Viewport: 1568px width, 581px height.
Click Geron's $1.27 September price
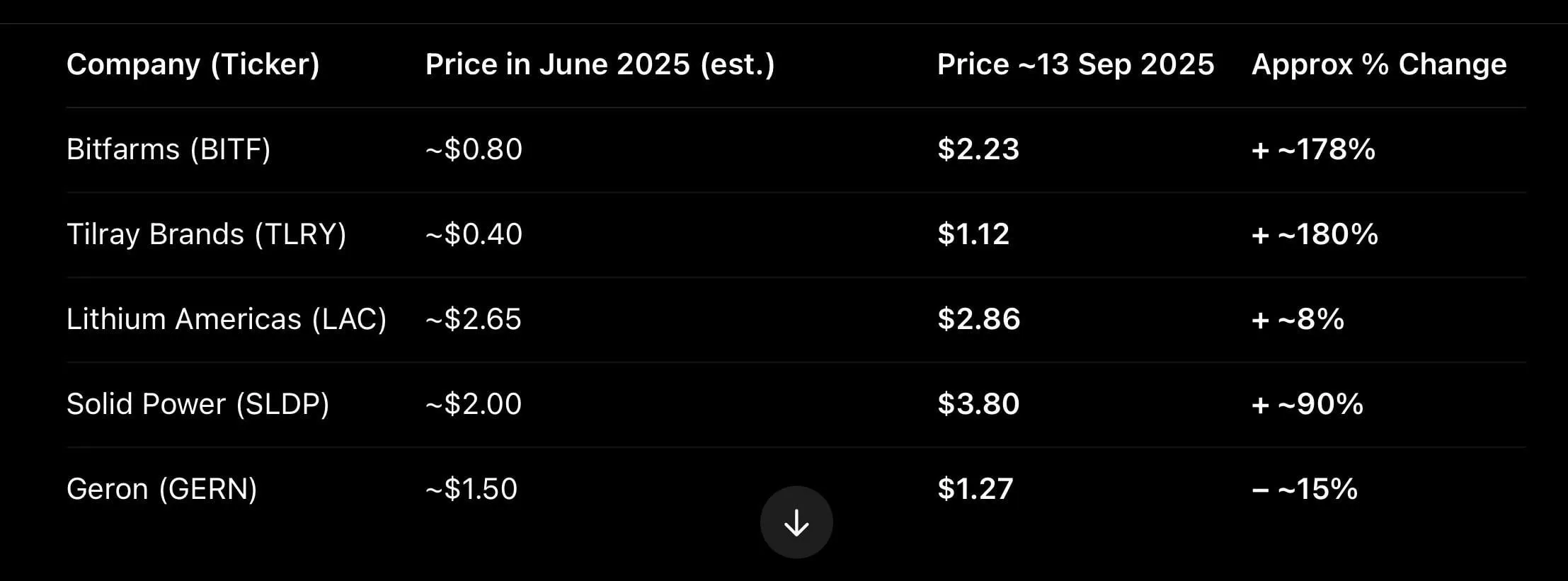(x=975, y=489)
